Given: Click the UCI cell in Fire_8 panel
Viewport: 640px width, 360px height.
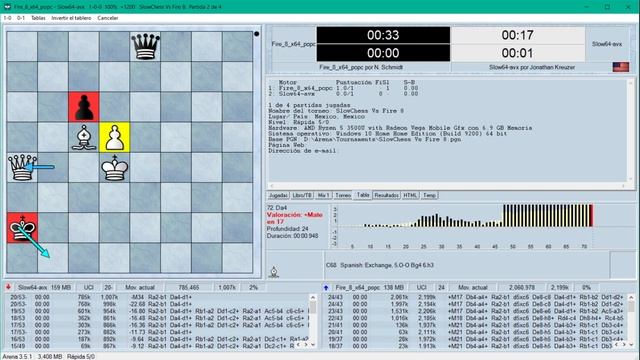Looking at the screenshot, I should (422, 287).
